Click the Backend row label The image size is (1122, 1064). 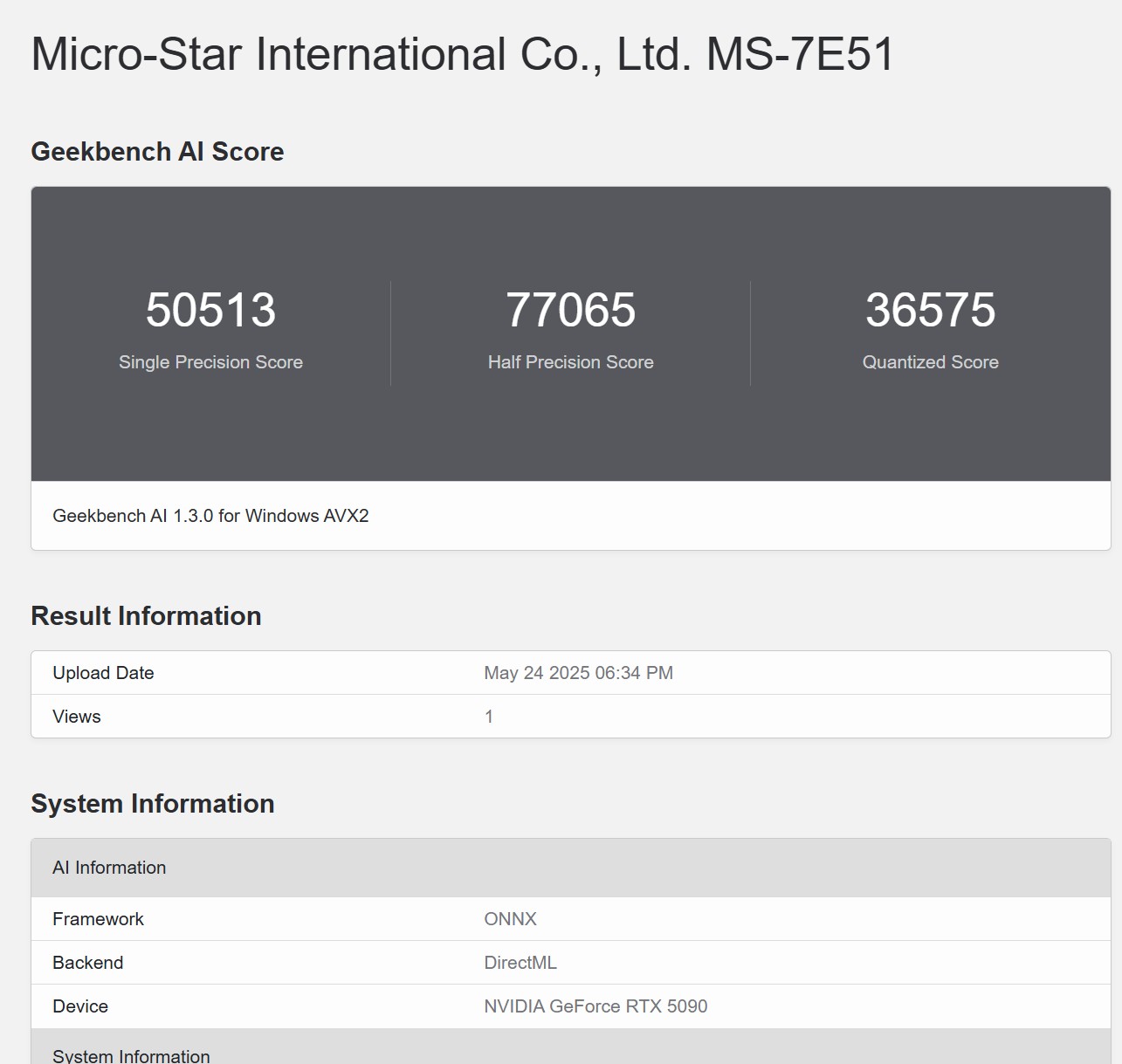87,963
